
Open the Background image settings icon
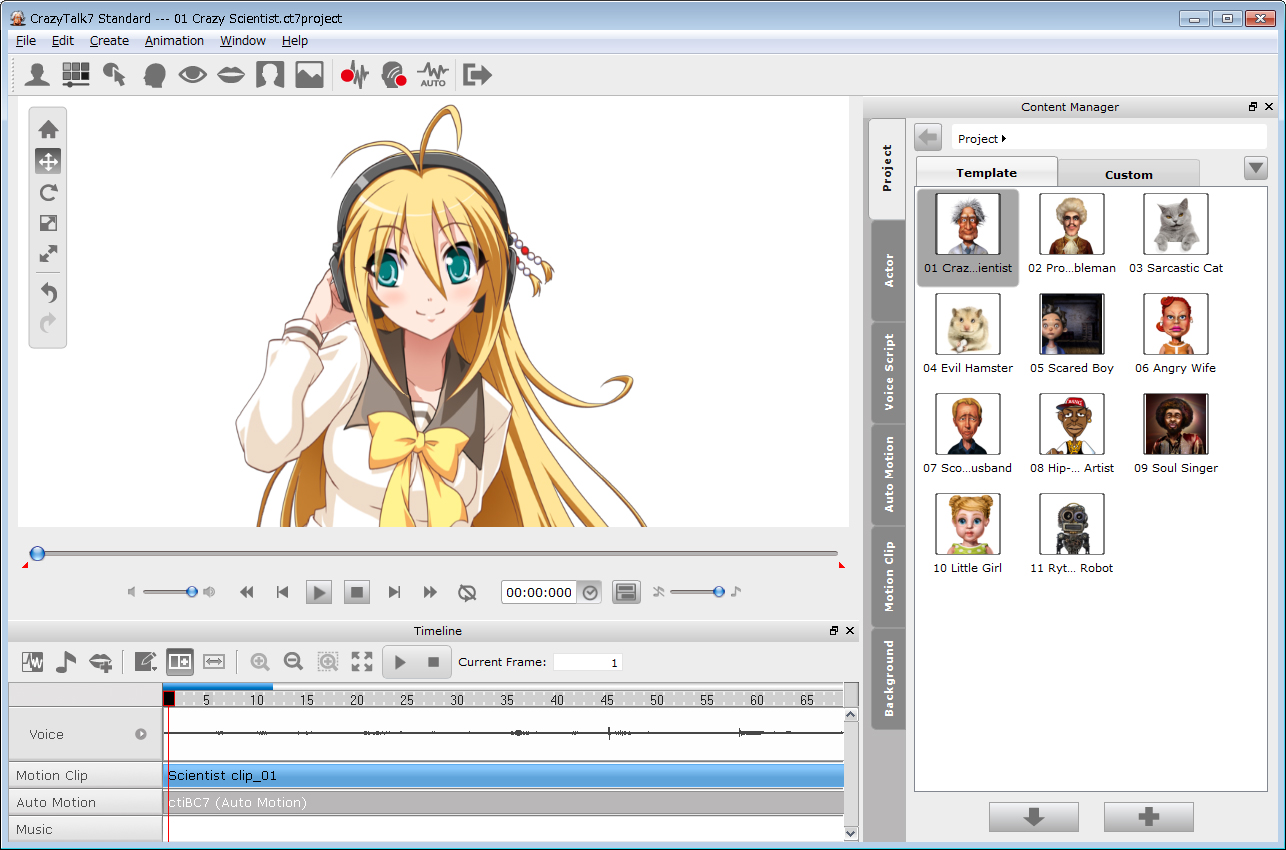(309, 75)
